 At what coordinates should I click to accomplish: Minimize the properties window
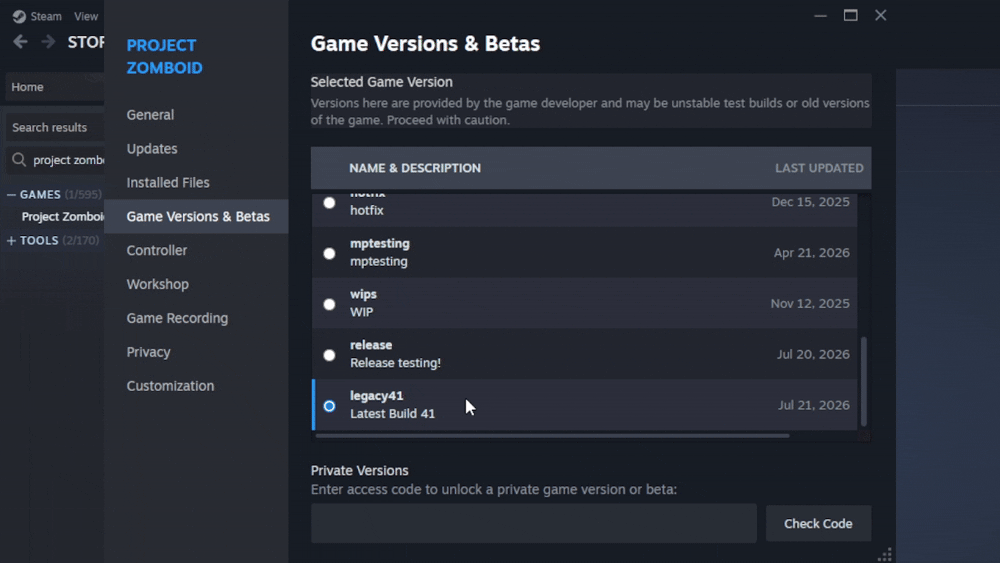pyautogui.click(x=820, y=15)
